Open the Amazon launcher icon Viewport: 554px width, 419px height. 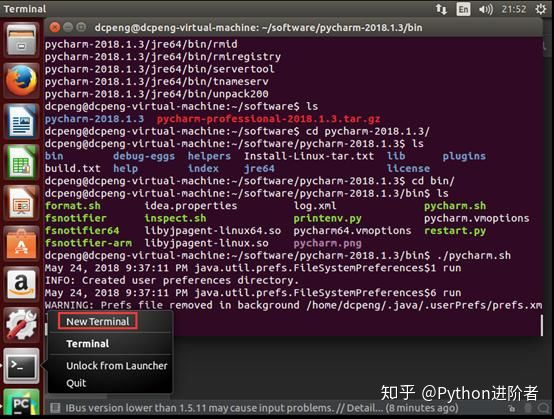coord(21,285)
